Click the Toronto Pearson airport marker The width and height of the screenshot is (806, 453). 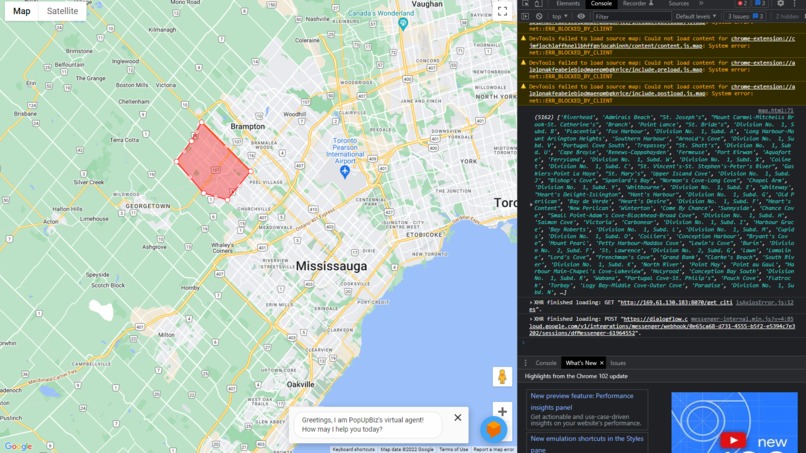click(345, 172)
